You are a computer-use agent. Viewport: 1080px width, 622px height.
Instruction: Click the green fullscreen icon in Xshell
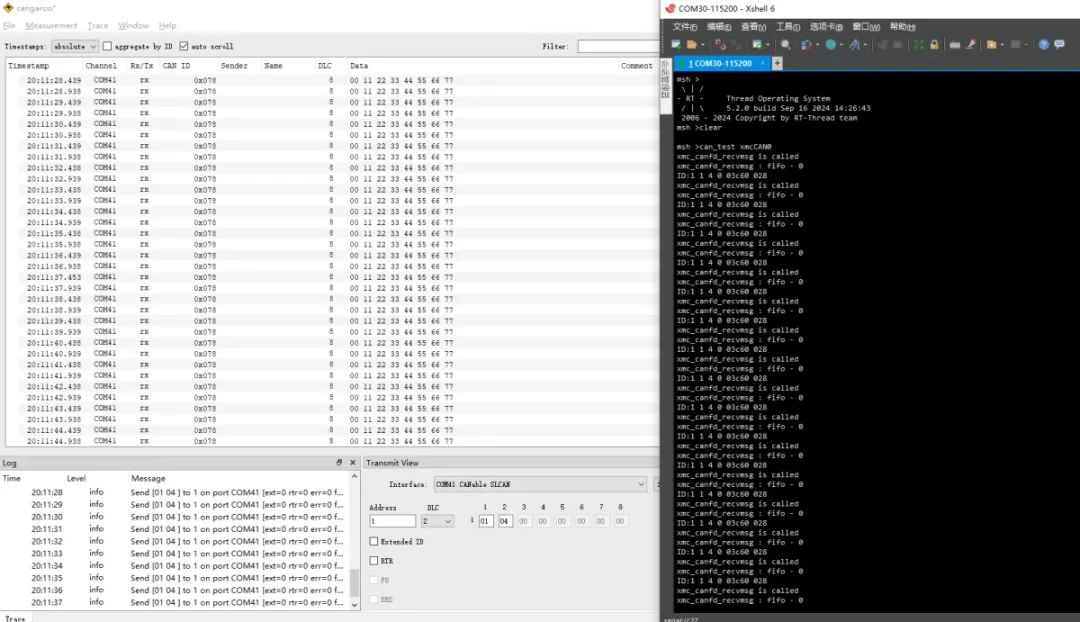918,45
